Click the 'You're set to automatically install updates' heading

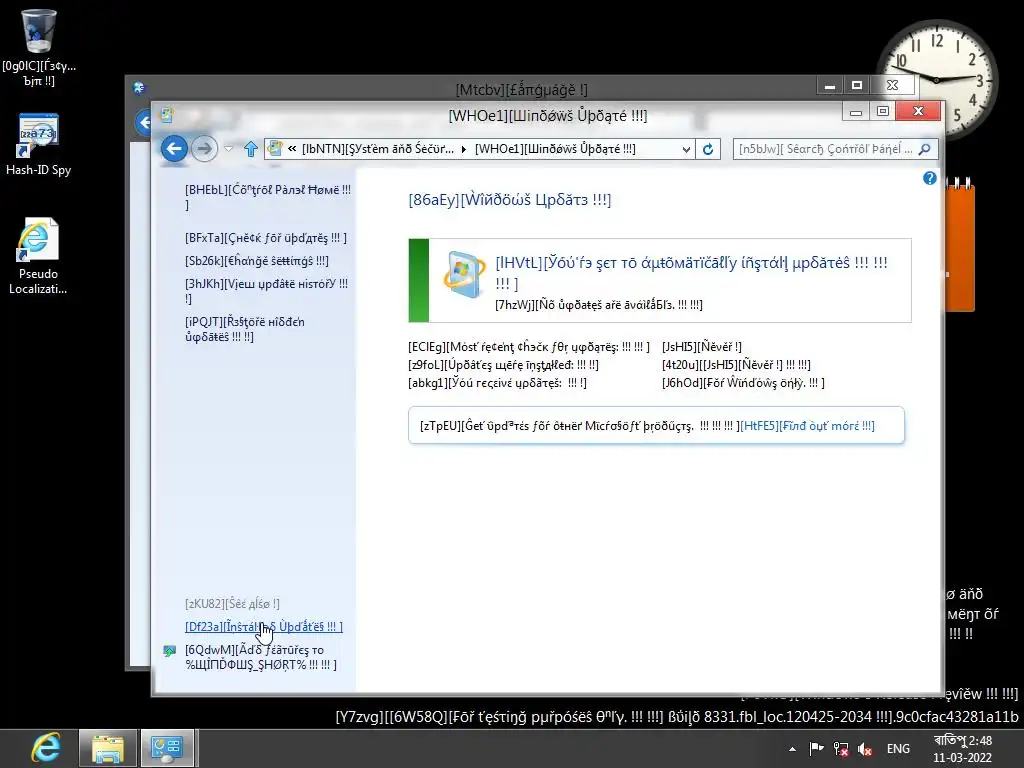click(692, 273)
